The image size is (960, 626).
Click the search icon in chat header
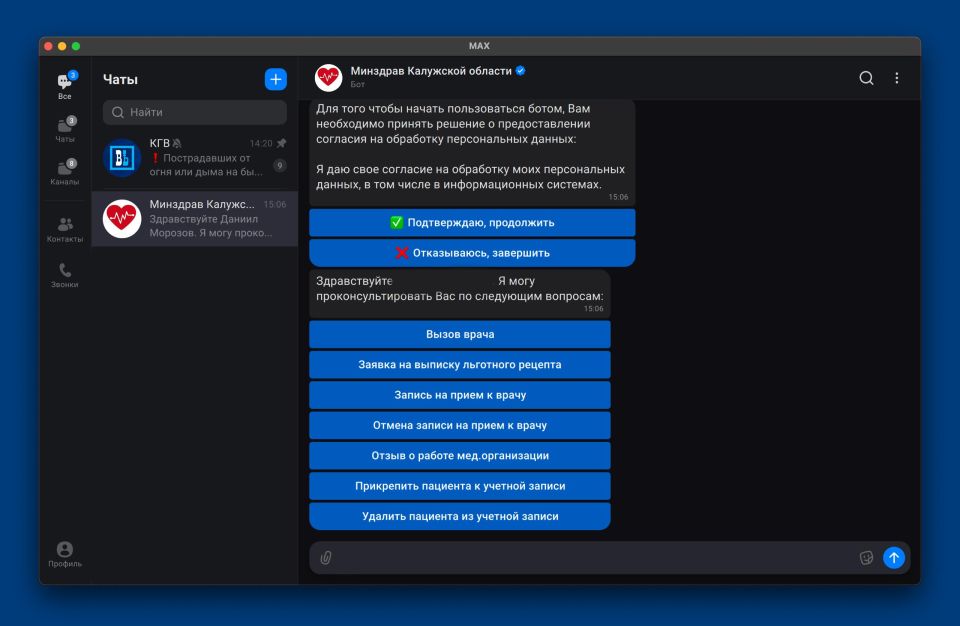pos(866,78)
